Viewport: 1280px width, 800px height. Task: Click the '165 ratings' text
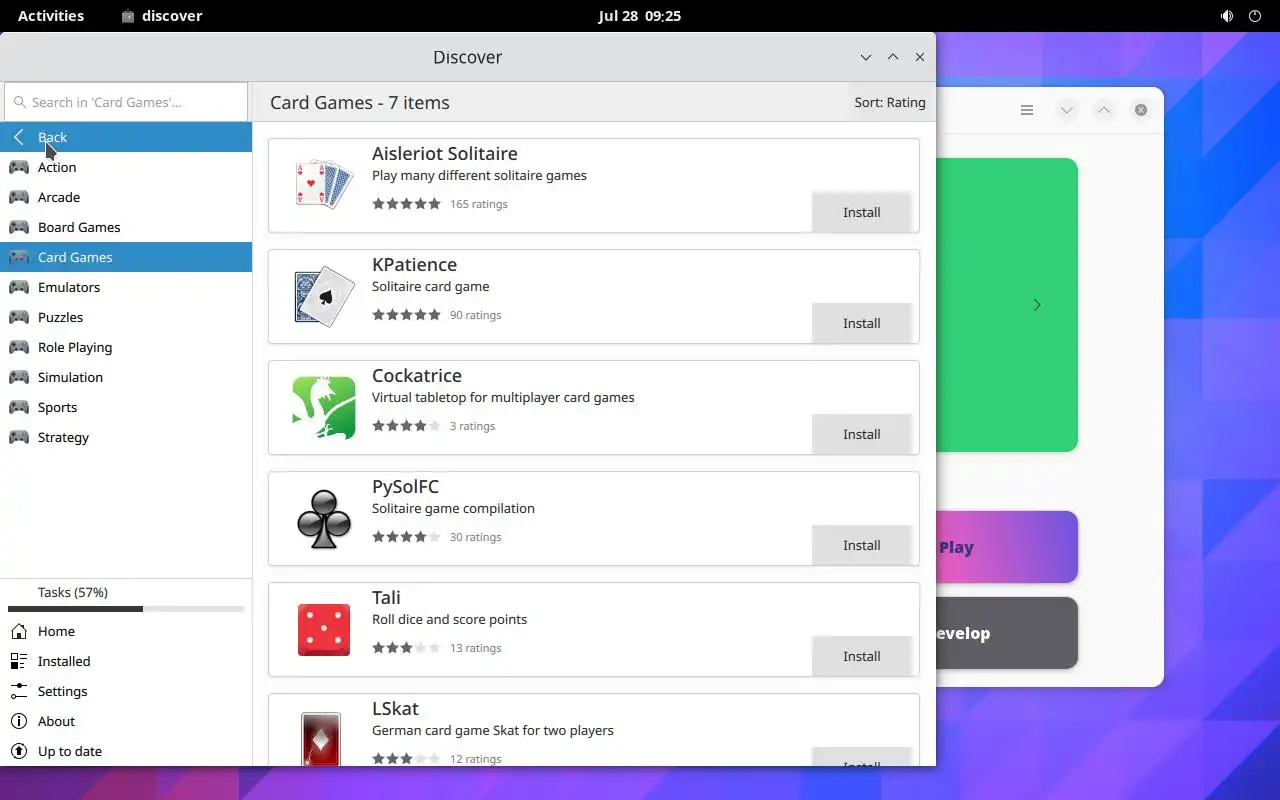click(479, 204)
